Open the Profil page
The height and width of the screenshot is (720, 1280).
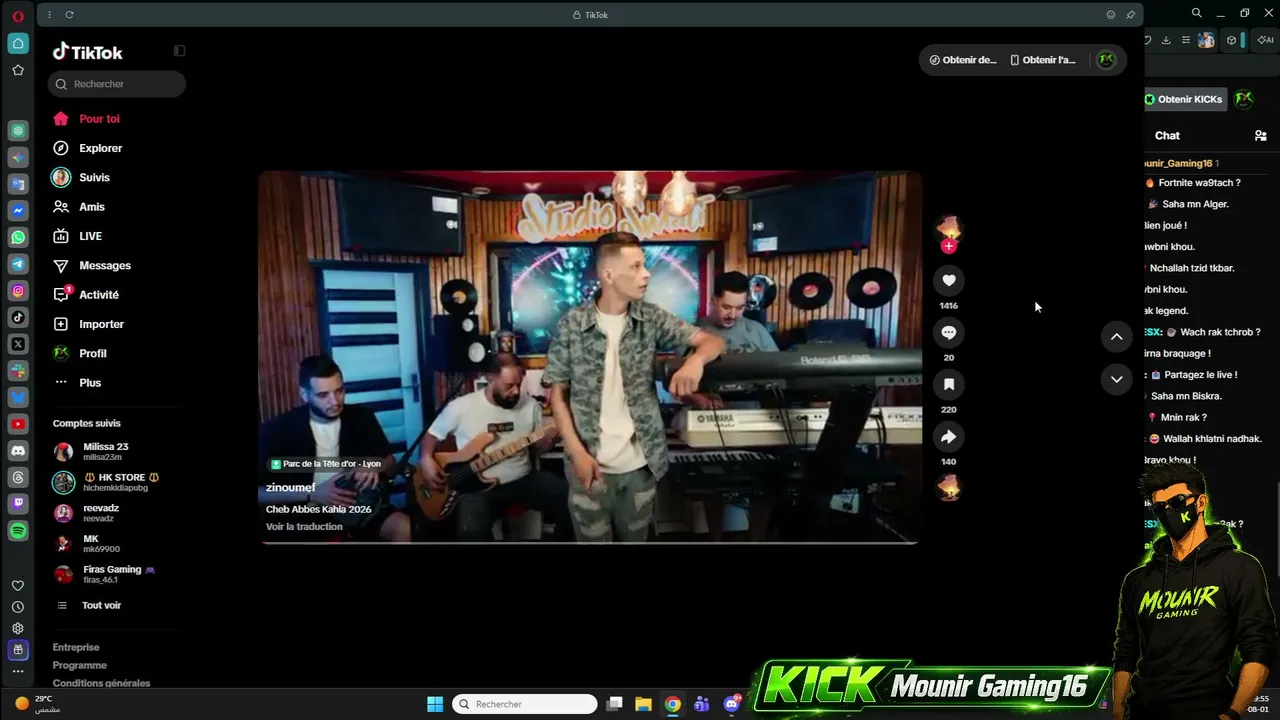point(80,353)
